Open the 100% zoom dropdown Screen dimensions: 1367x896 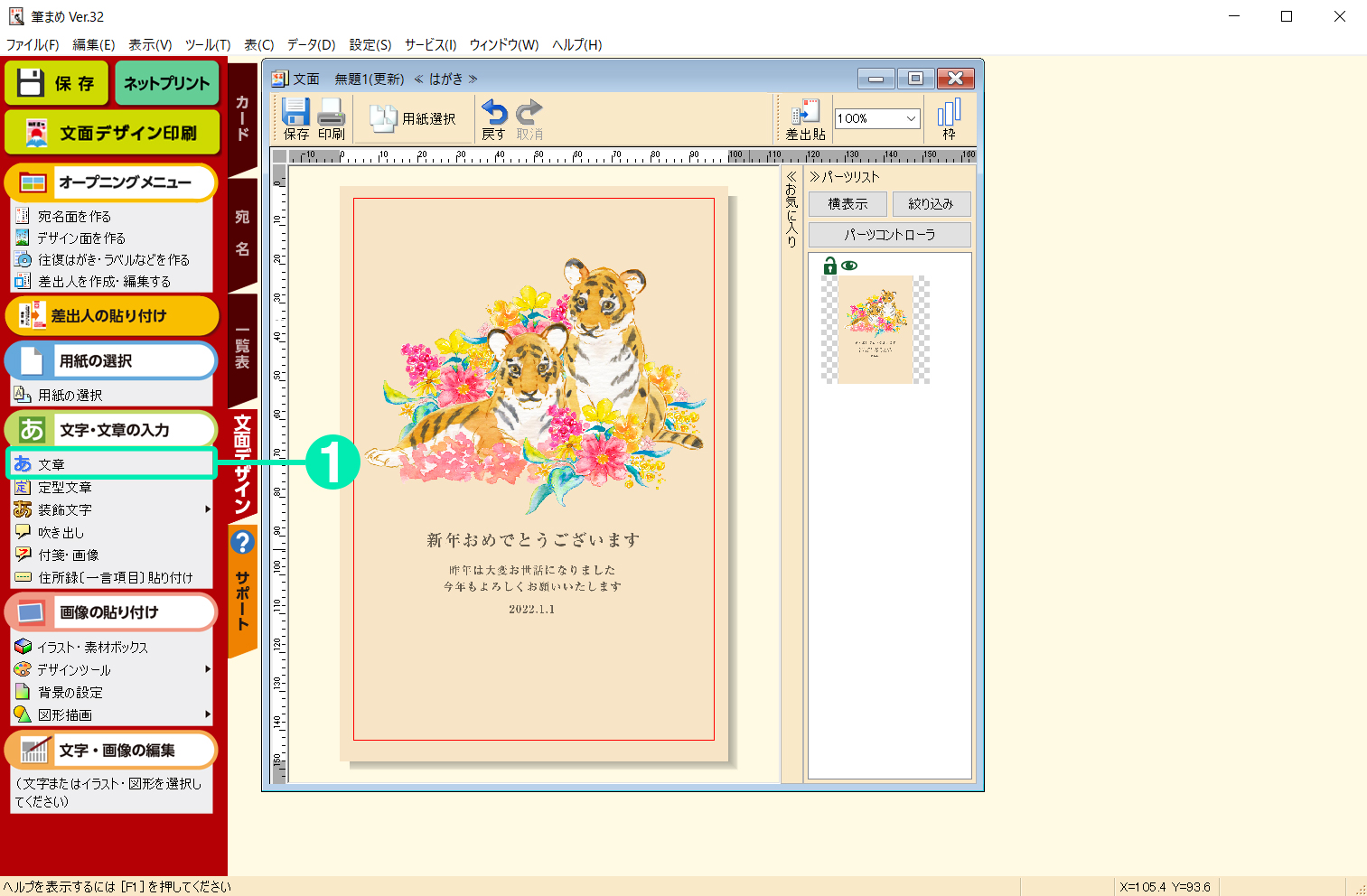click(x=911, y=118)
